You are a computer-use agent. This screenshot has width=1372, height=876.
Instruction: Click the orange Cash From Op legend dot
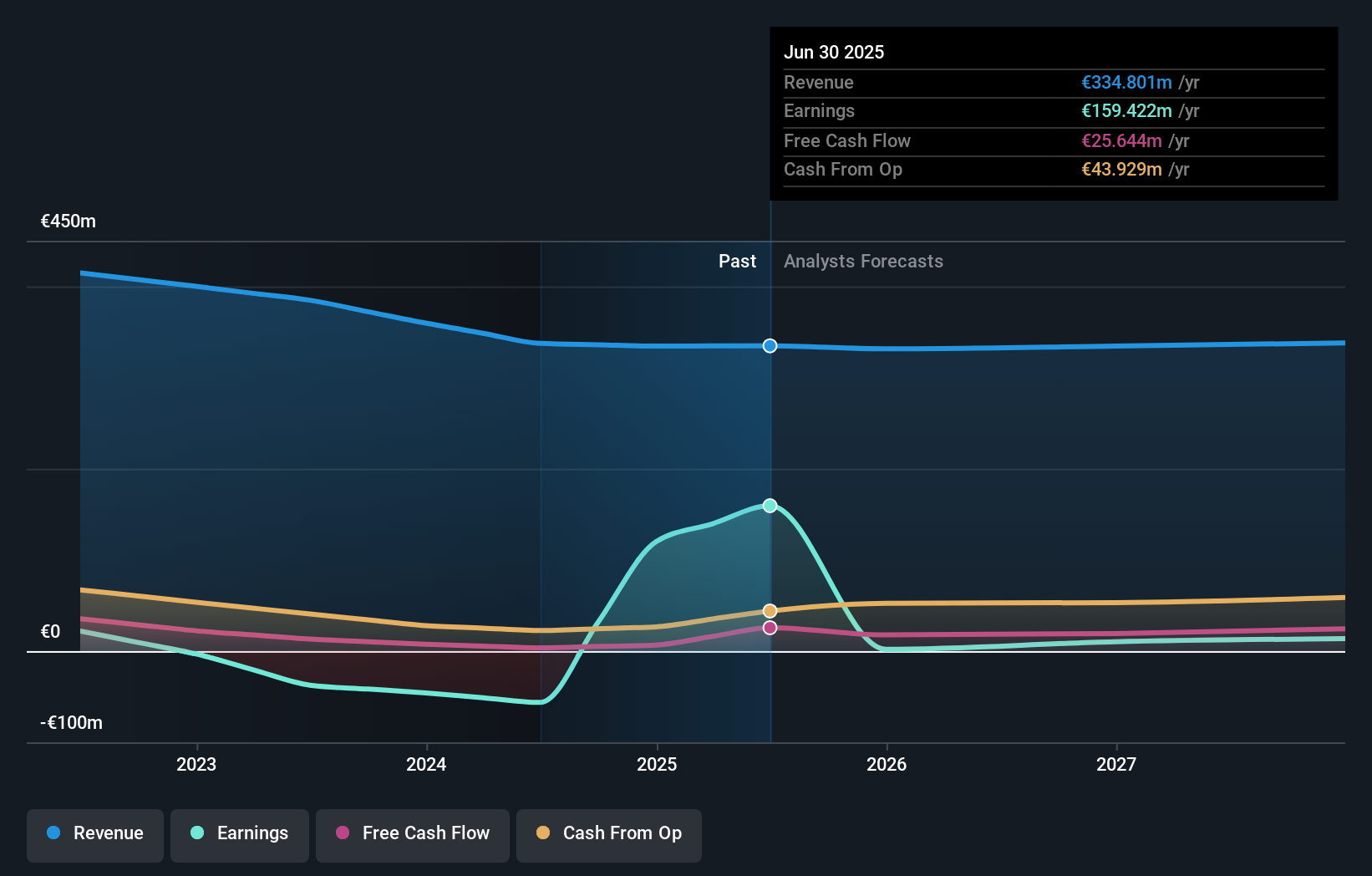(544, 833)
